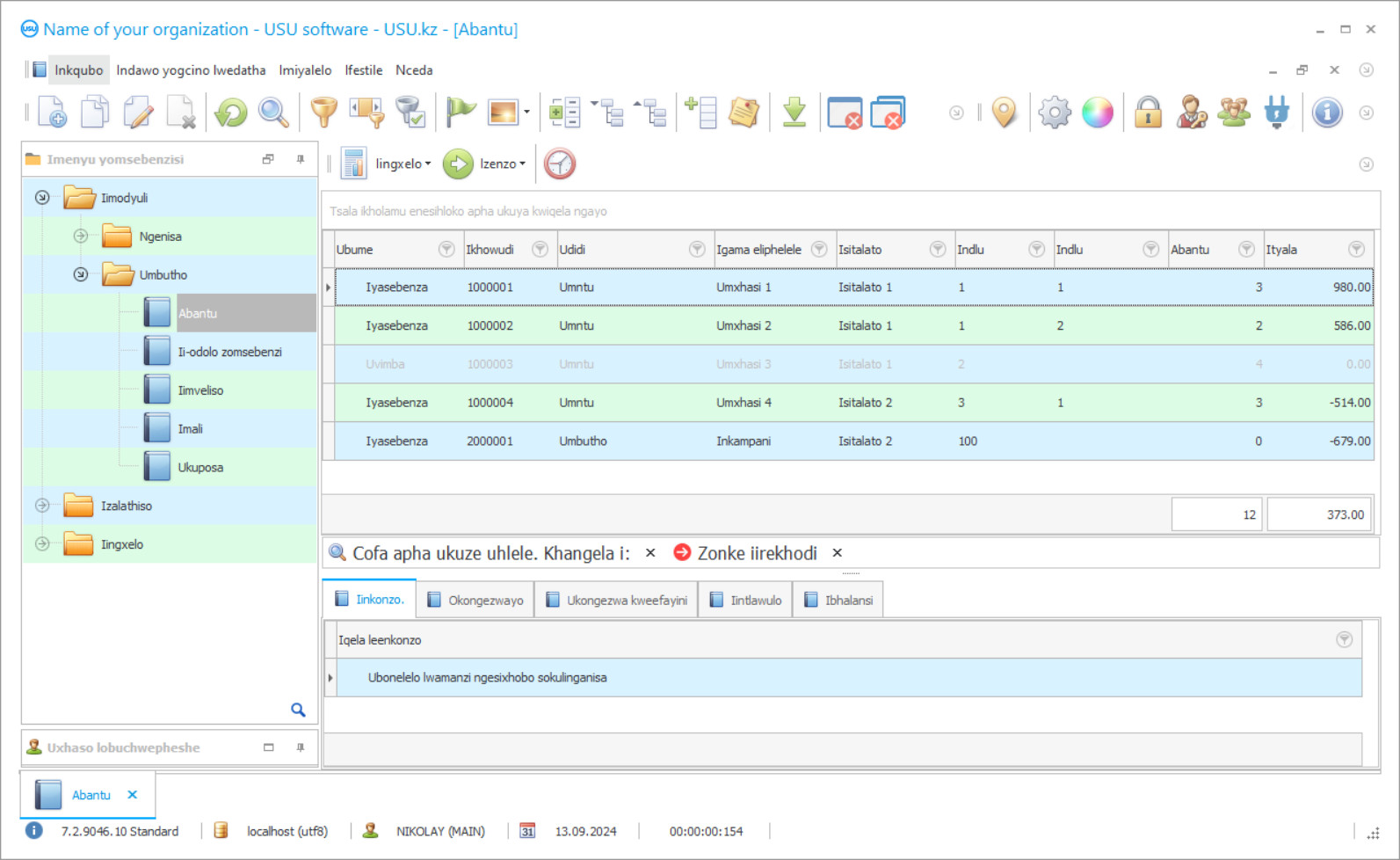The image size is (1400, 860).
Task: Click the orange location pin icon
Action: 1004,113
